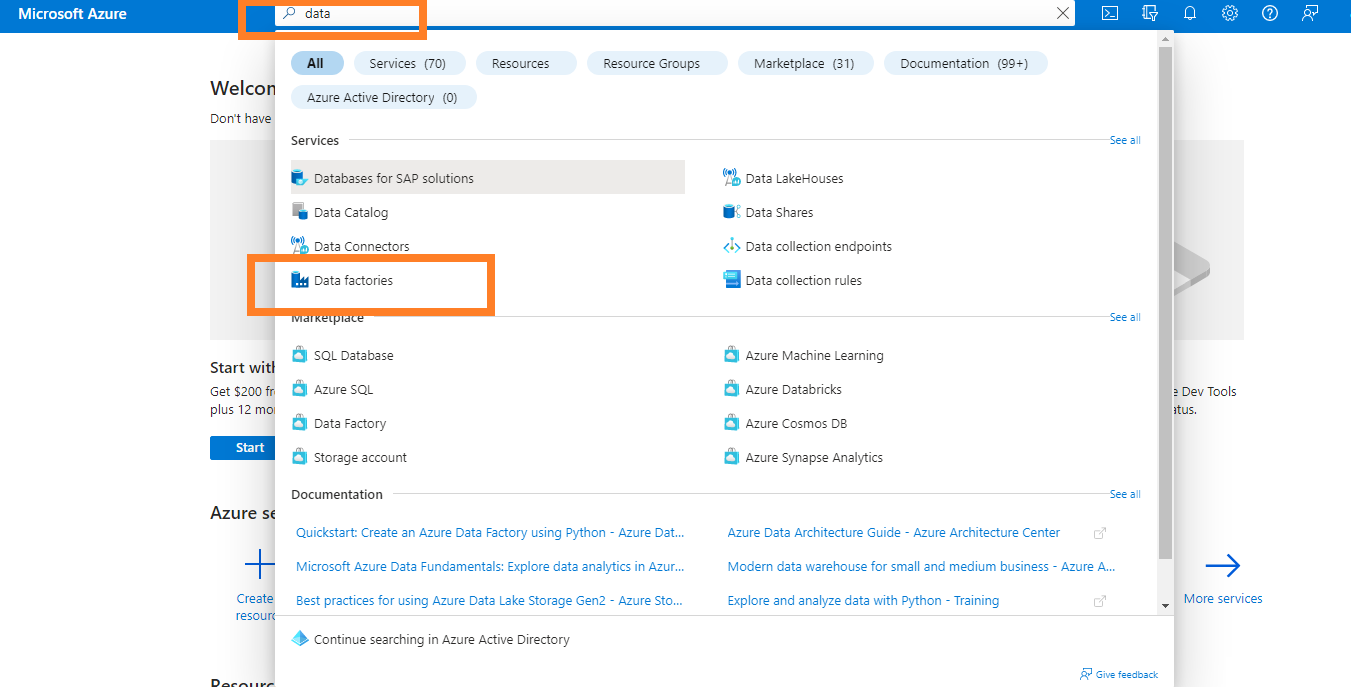
Task: Click the Give feedback link
Action: pos(1126,675)
